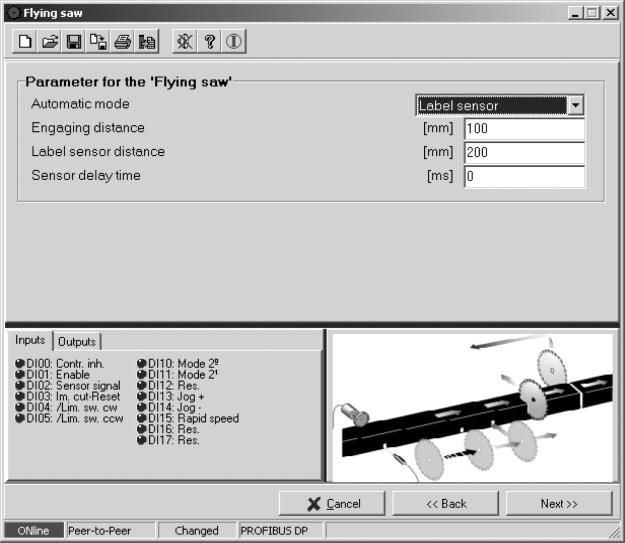The width and height of the screenshot is (625, 543).
Task: Click DI05: /Lim. sw. ccw entry
Action: 69,418
